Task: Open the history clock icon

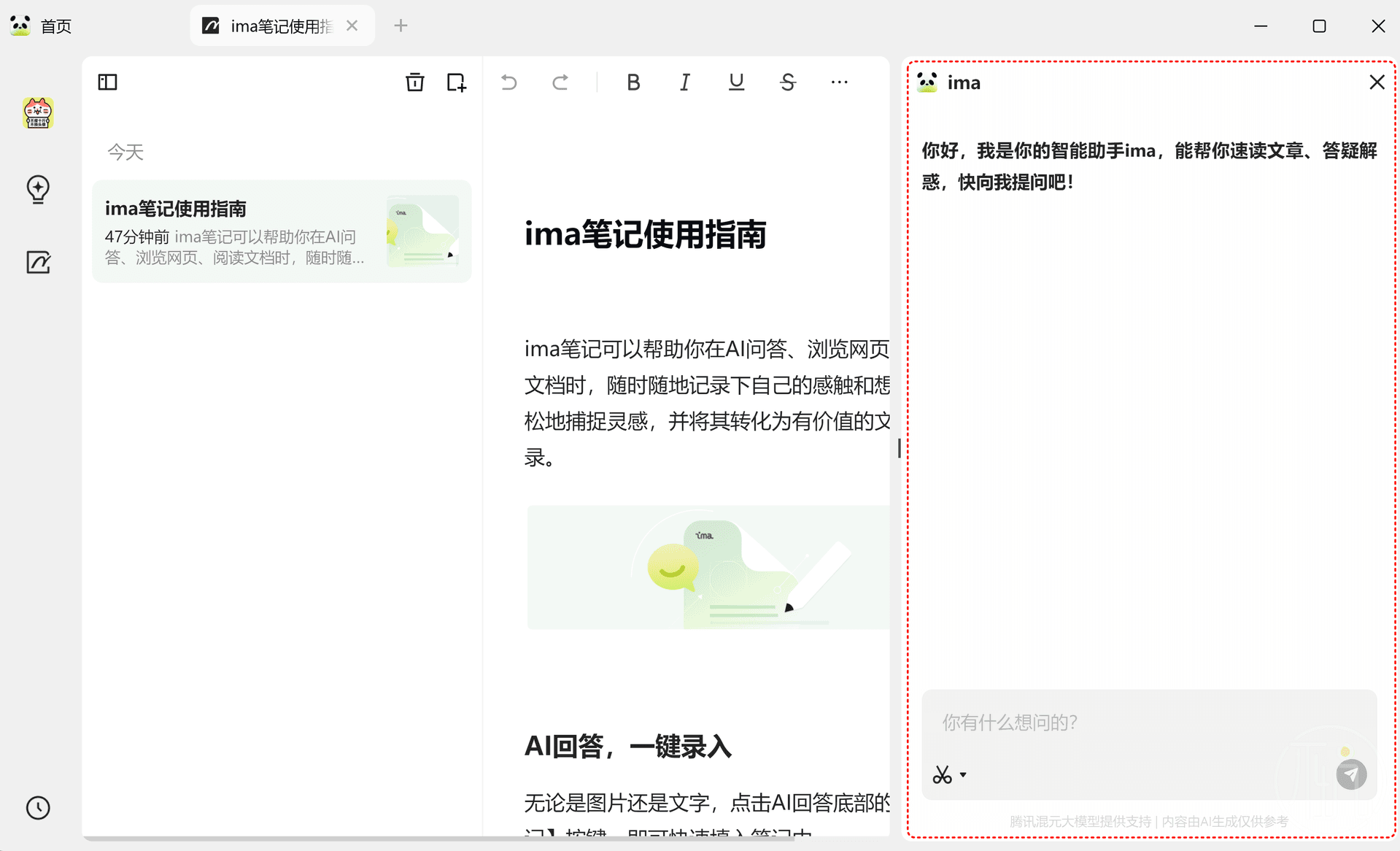Action: 38,807
